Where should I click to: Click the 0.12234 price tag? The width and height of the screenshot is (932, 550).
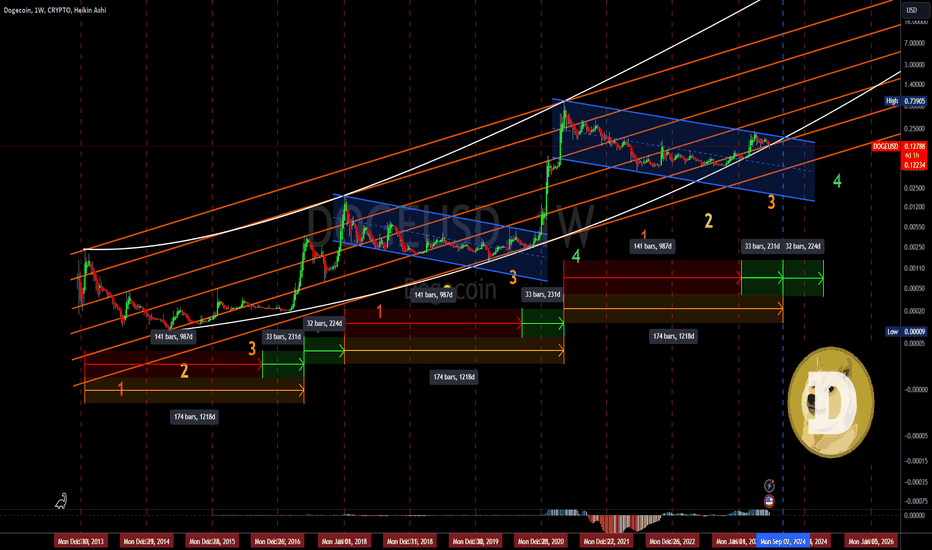(915, 165)
